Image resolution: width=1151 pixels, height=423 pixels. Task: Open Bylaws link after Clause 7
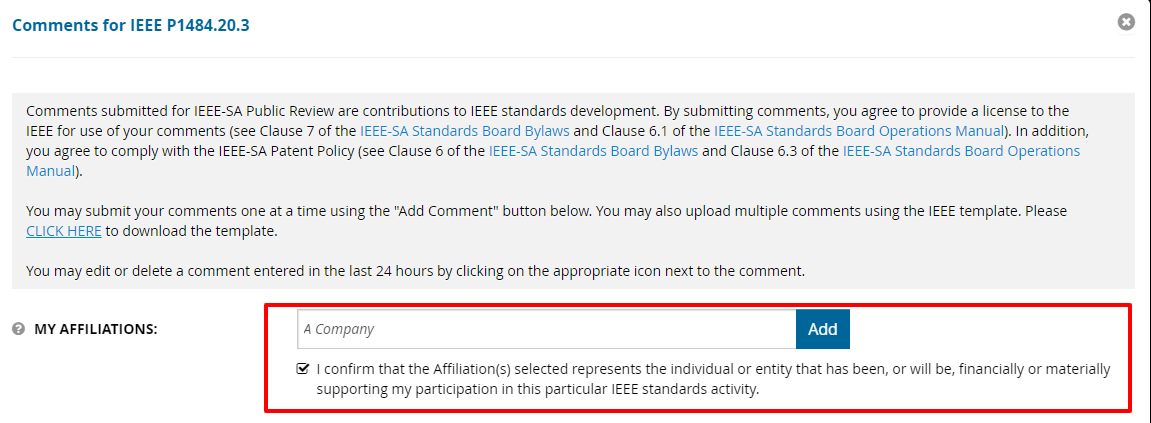point(465,131)
